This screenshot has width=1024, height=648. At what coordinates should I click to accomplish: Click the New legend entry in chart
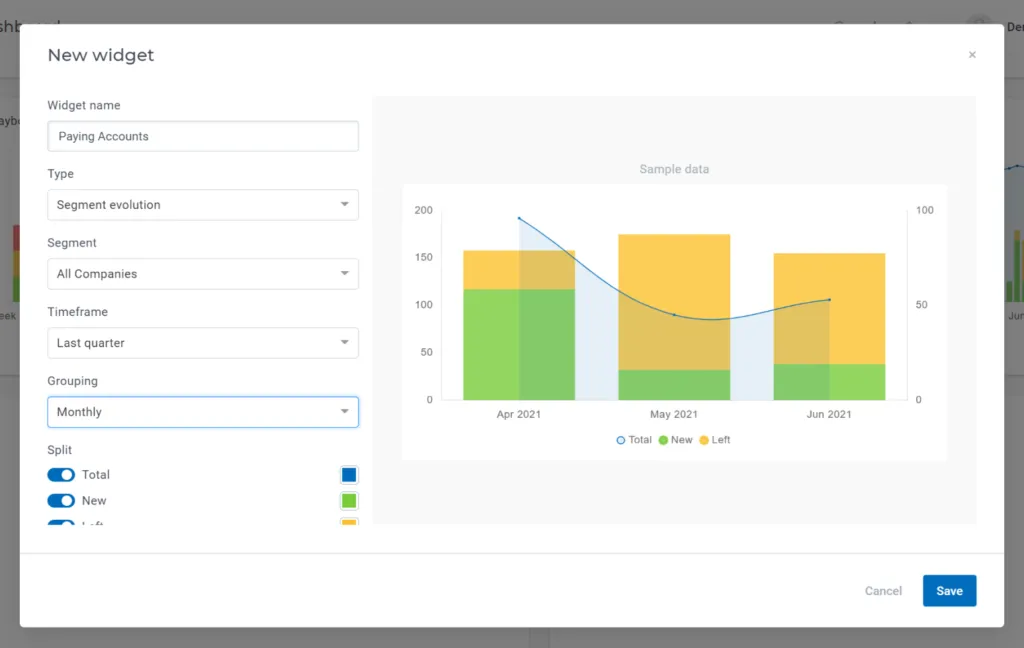(675, 440)
